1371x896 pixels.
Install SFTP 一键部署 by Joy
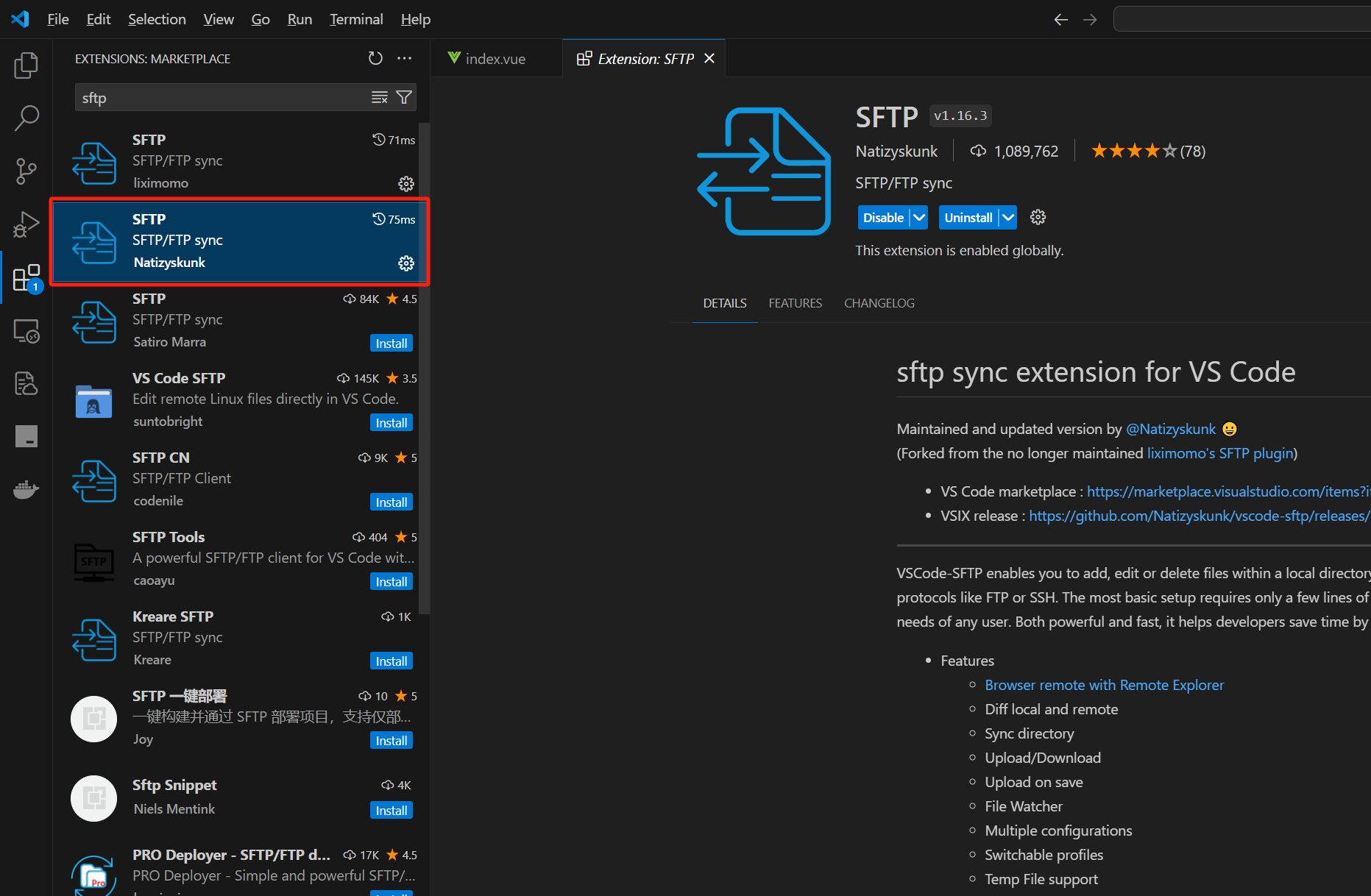(392, 740)
